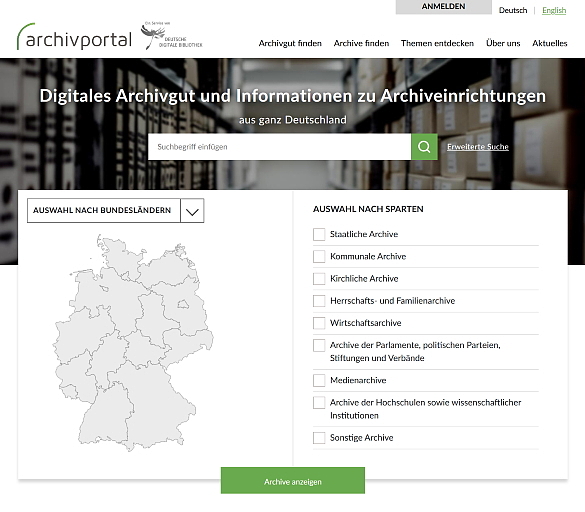The width and height of the screenshot is (585, 512).
Task: Click the Archive anzeigen button
Action: point(293,481)
